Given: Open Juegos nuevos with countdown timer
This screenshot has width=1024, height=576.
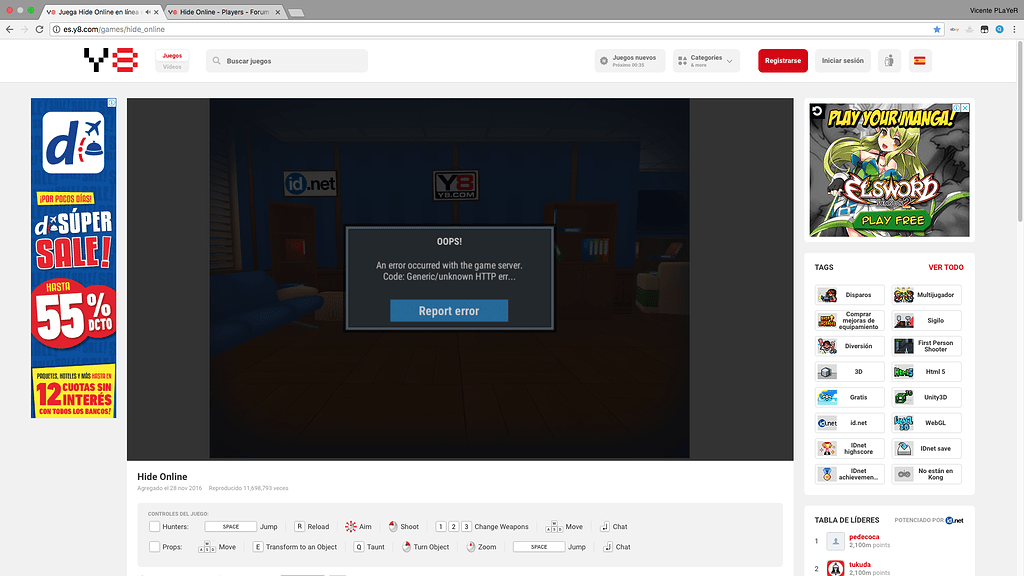Looking at the screenshot, I should pos(629,60).
